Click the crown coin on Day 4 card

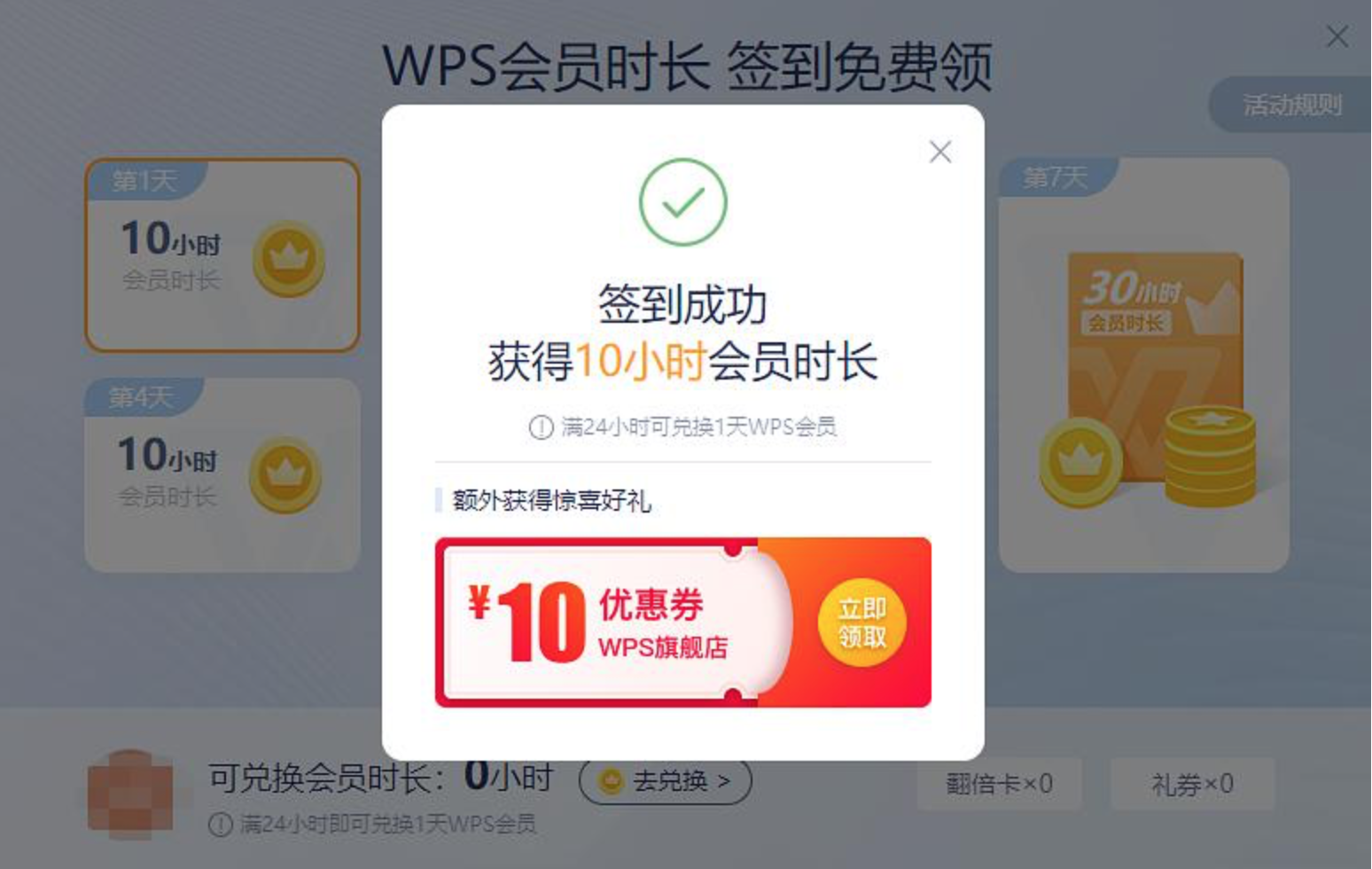click(285, 475)
